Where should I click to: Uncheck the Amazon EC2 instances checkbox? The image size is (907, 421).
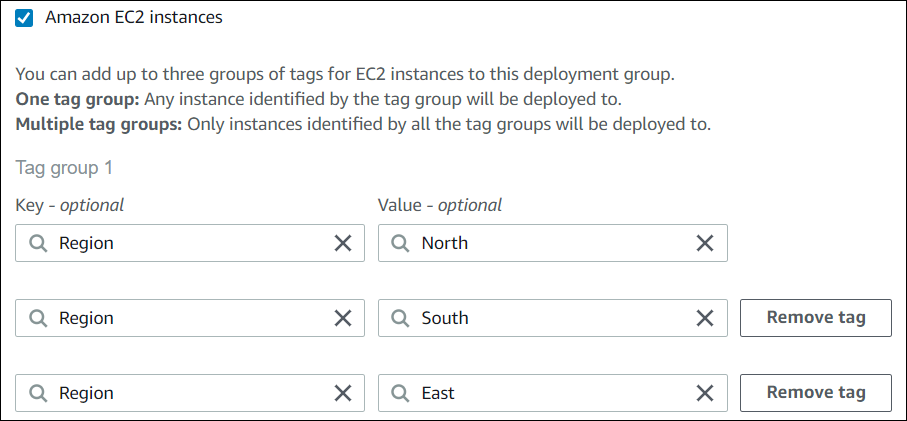click(x=25, y=17)
